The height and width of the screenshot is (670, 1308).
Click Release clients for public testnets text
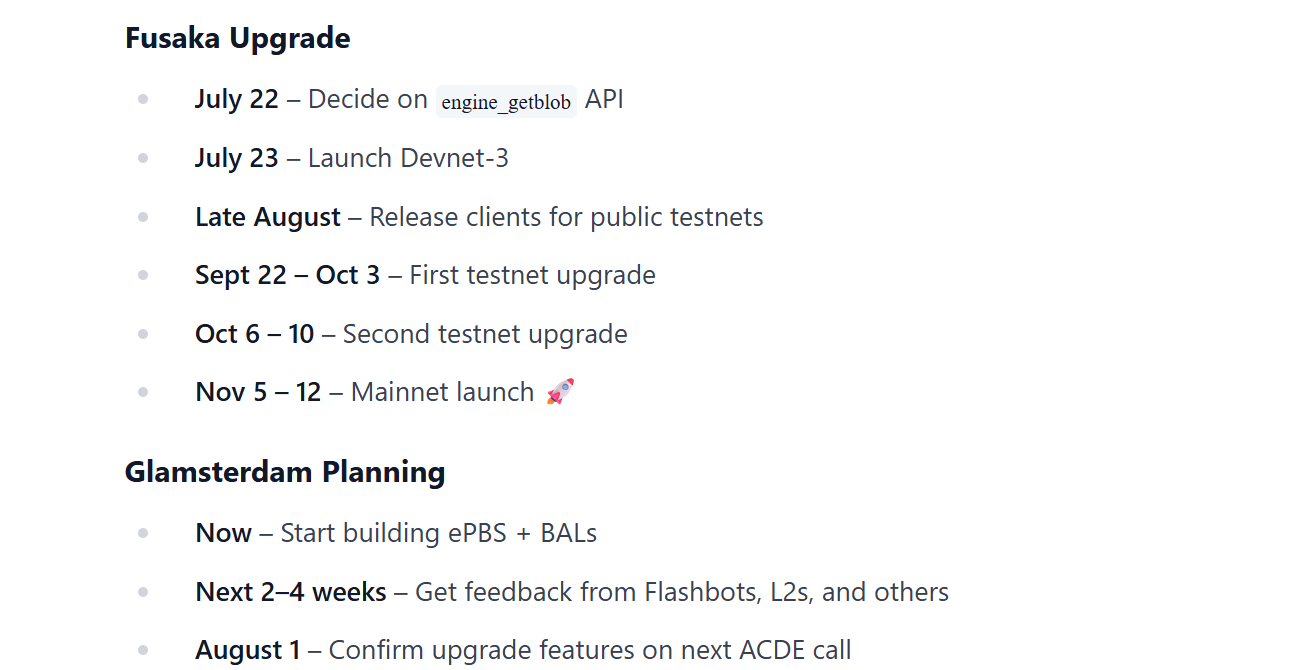click(x=566, y=218)
